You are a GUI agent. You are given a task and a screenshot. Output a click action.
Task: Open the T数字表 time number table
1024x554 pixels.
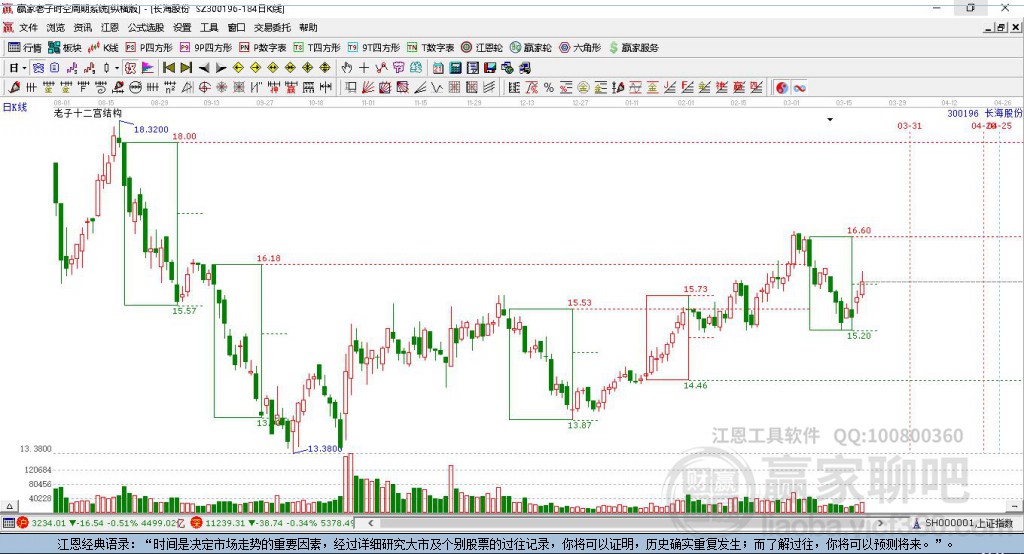(x=430, y=48)
